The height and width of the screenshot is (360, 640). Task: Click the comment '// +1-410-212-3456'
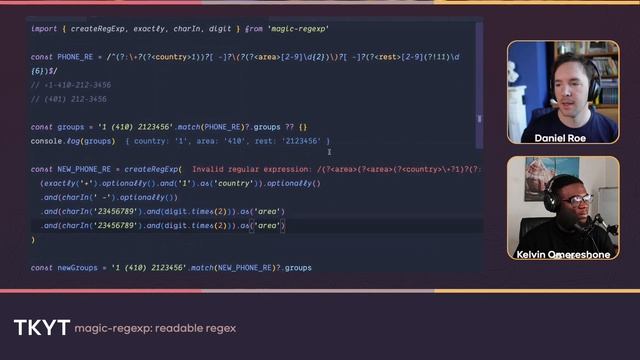tap(71, 85)
